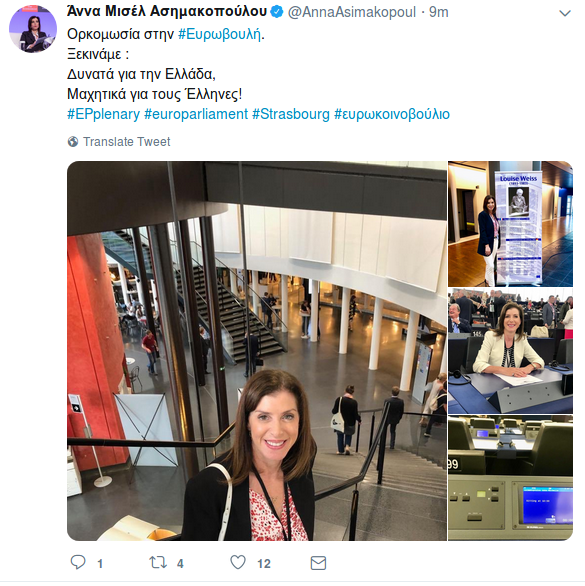Click the globe icon beside Translate Tweet

coord(73,142)
